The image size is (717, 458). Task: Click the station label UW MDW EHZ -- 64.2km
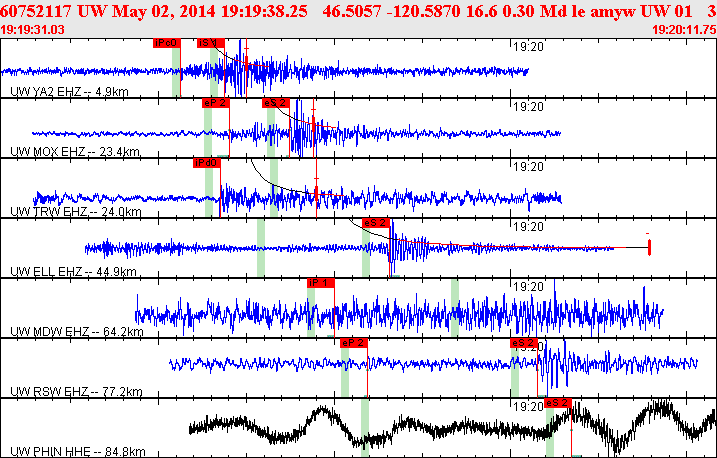77,331
